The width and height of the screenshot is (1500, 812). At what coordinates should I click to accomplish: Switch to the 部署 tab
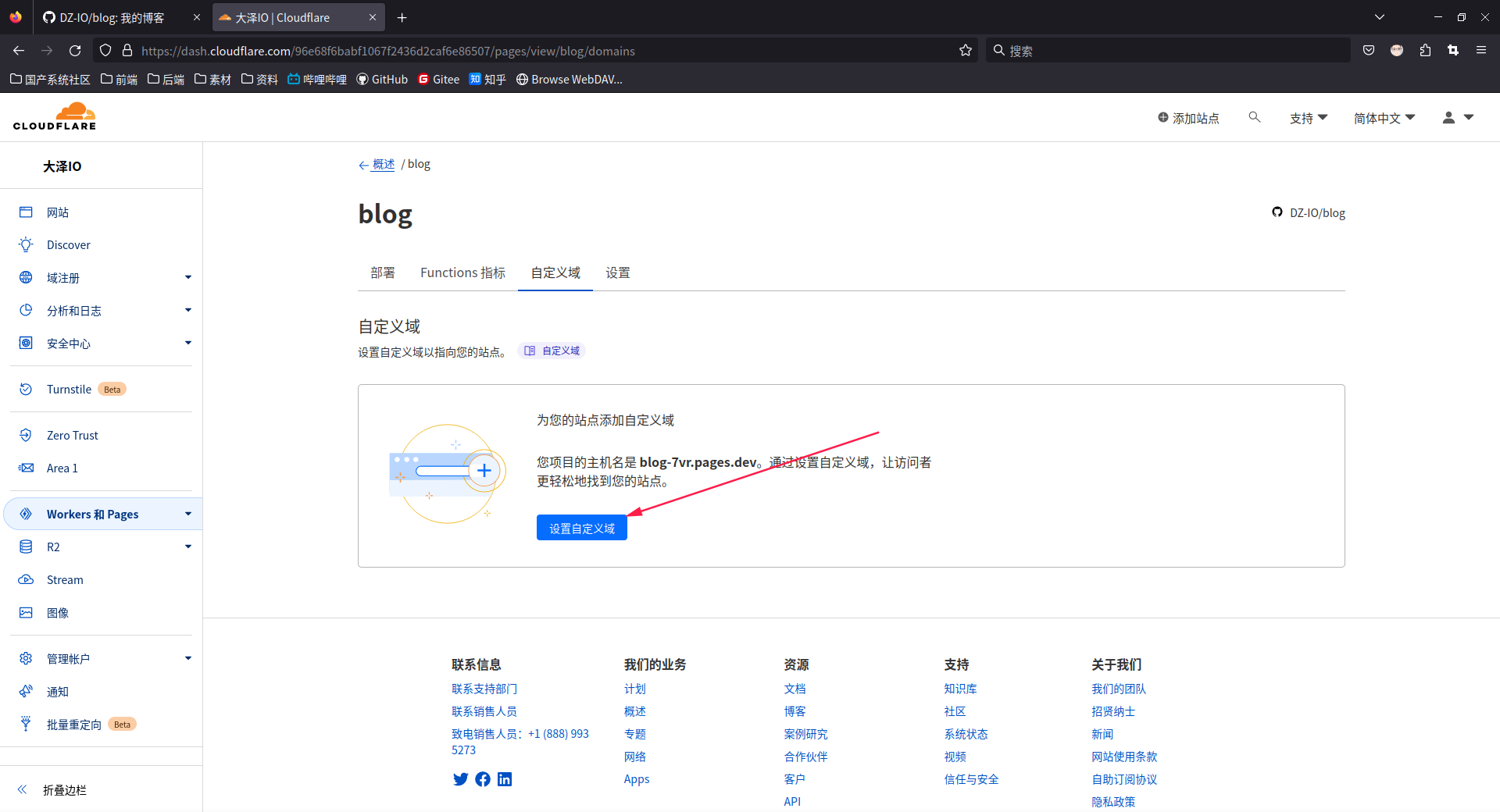(x=383, y=272)
